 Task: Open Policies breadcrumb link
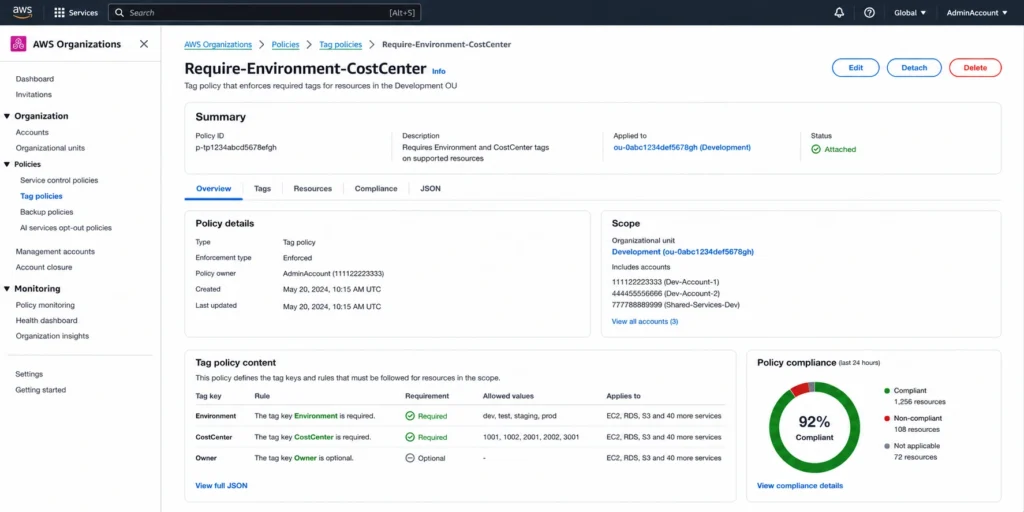click(285, 44)
